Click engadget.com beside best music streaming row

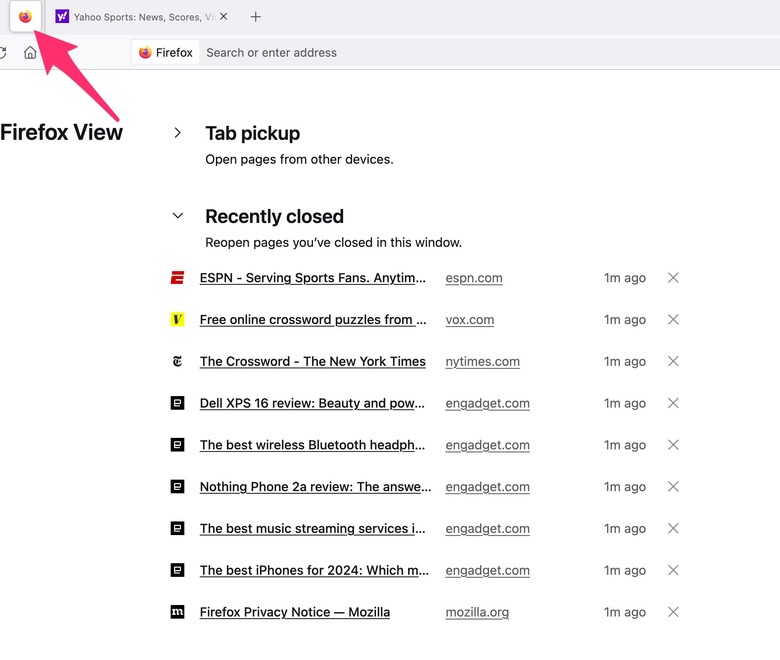point(487,528)
